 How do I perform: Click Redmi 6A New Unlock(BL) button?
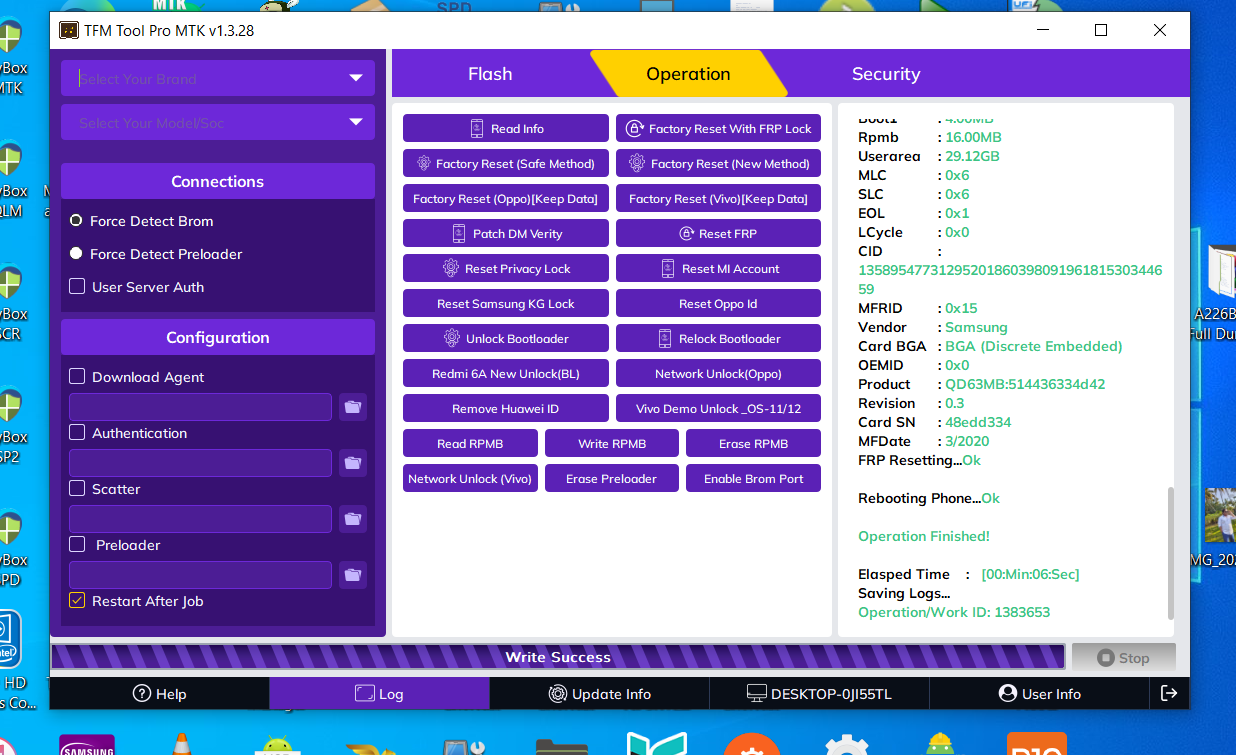[506, 374]
